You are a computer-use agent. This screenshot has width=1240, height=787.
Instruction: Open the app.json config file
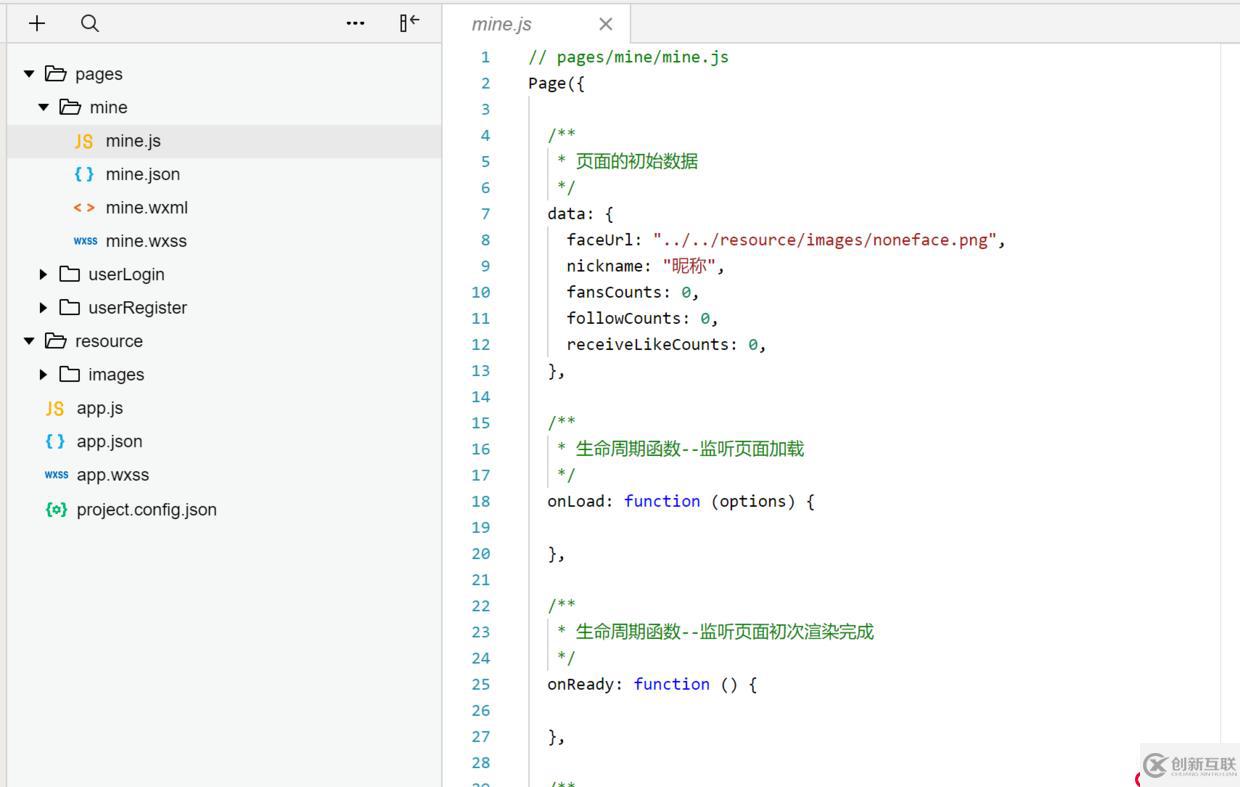[x=109, y=441]
